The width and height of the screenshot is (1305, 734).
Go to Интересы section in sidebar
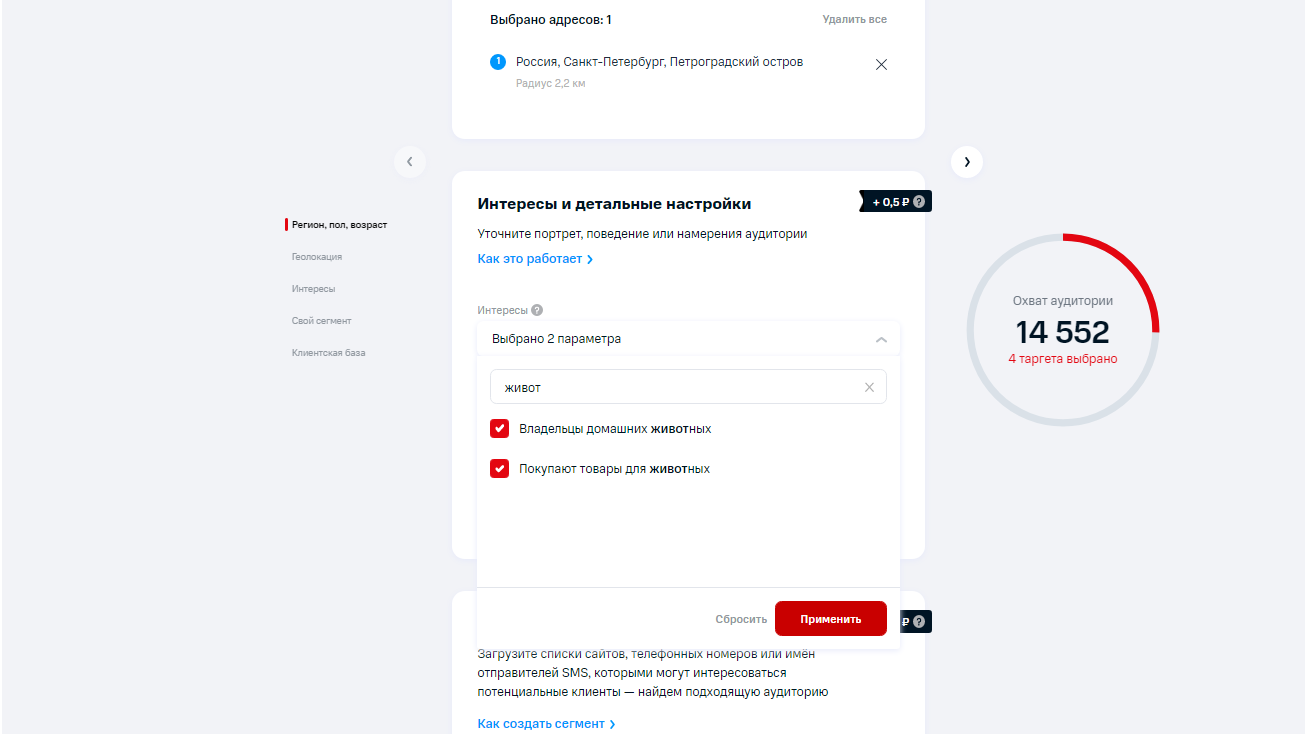314,289
